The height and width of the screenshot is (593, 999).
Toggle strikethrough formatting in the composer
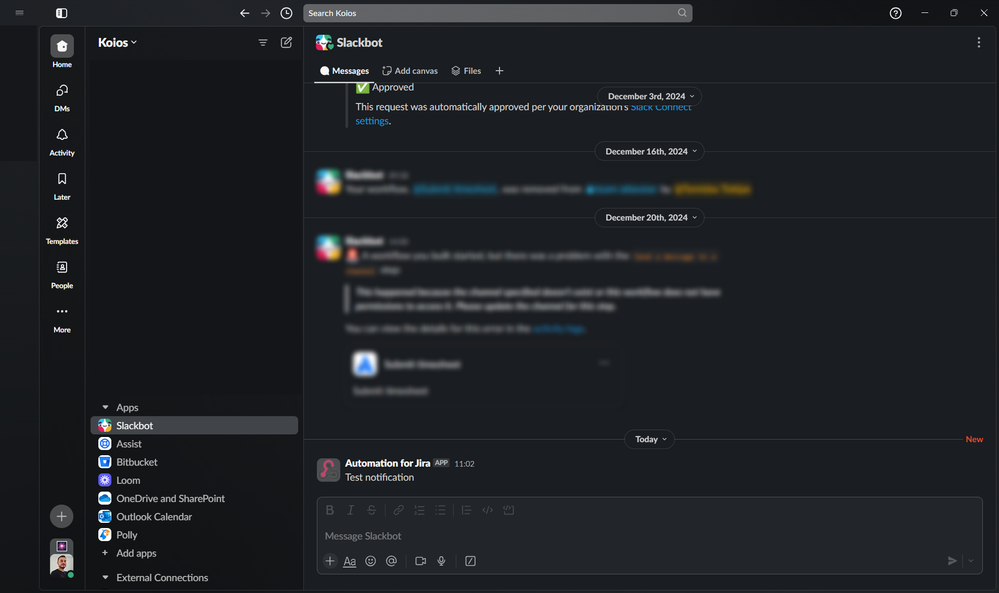(371, 510)
